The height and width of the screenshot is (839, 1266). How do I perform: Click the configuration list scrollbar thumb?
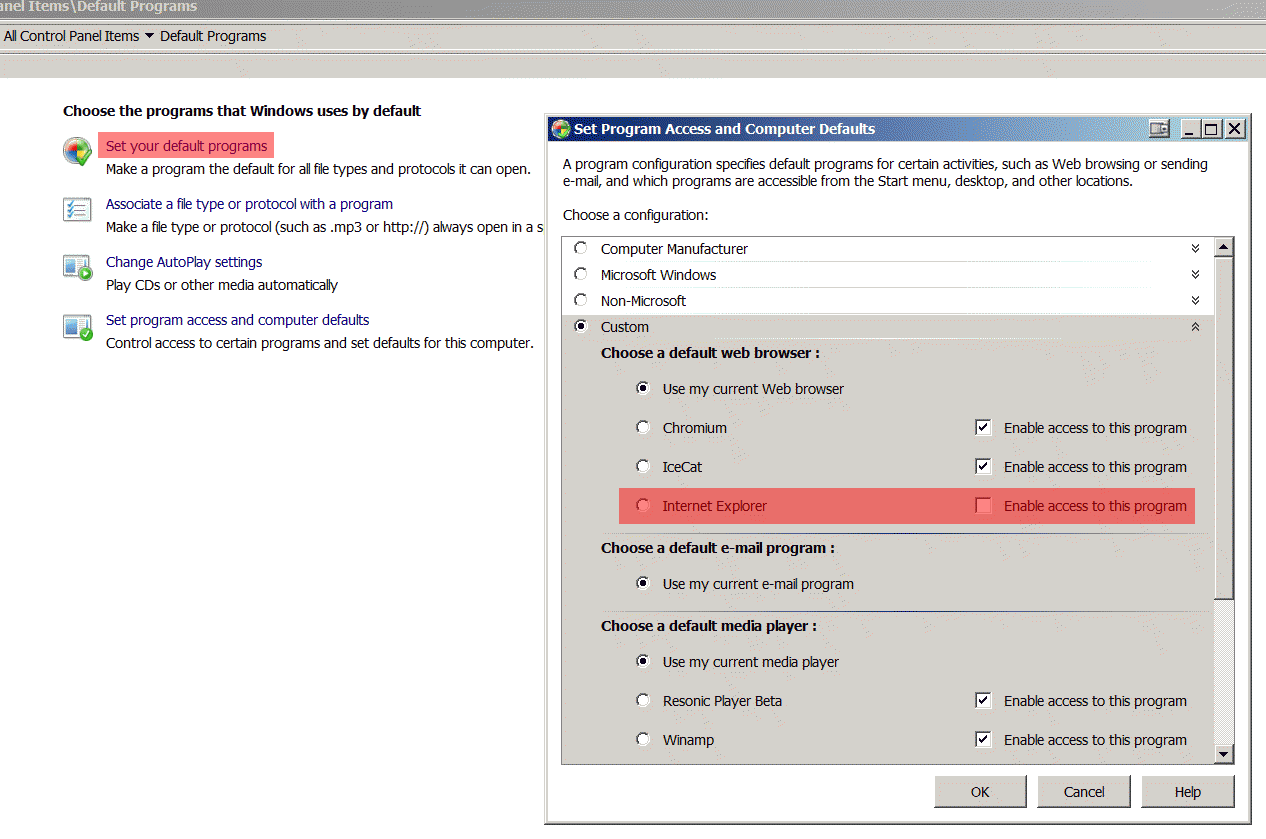coord(1224,429)
